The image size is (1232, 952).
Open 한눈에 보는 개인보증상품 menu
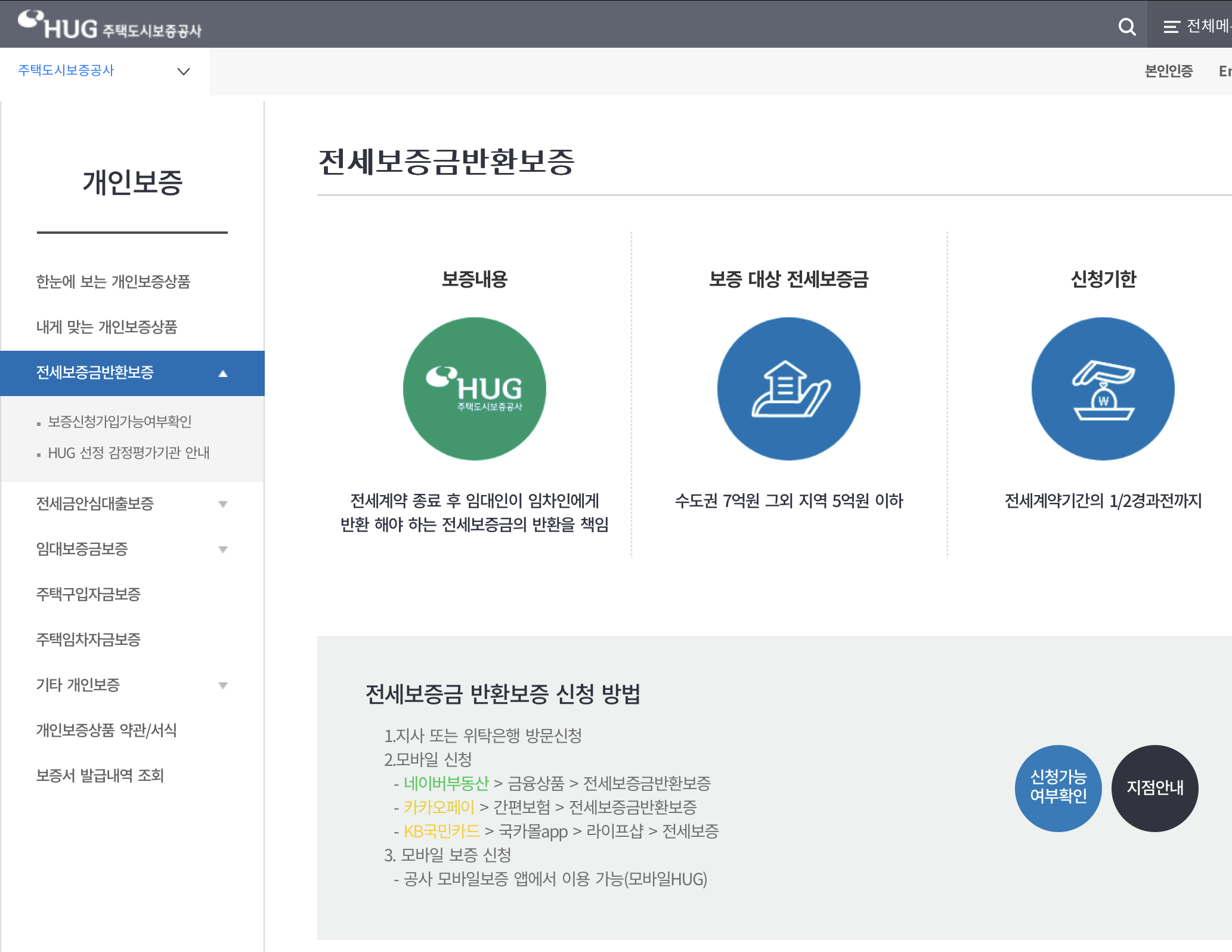[x=113, y=282]
